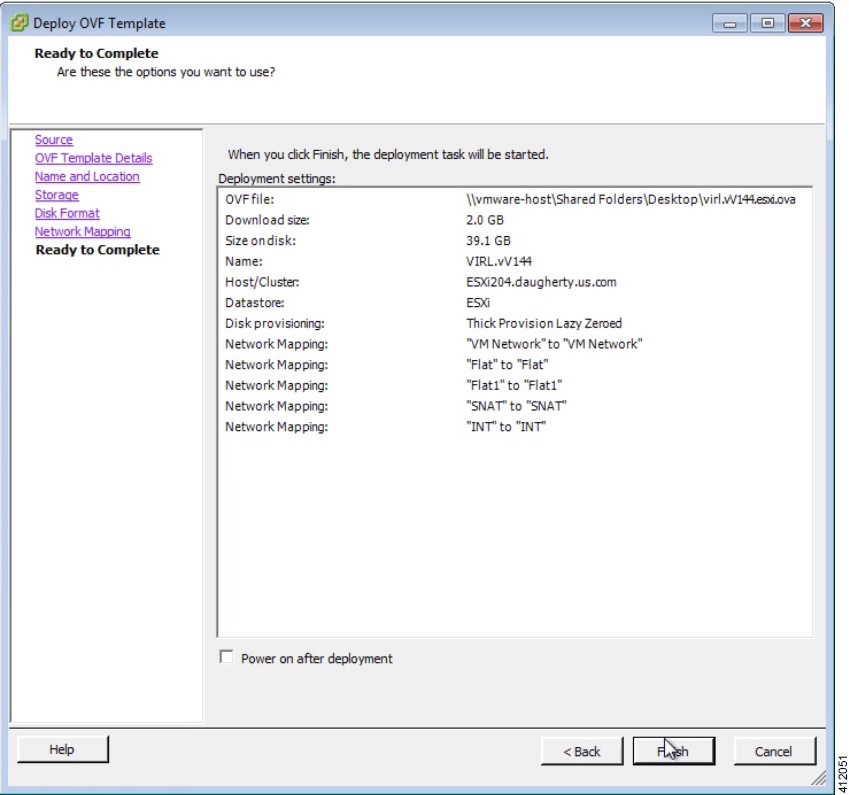The height and width of the screenshot is (795, 849).
Task: Open the Storage step link
Action: [57, 195]
